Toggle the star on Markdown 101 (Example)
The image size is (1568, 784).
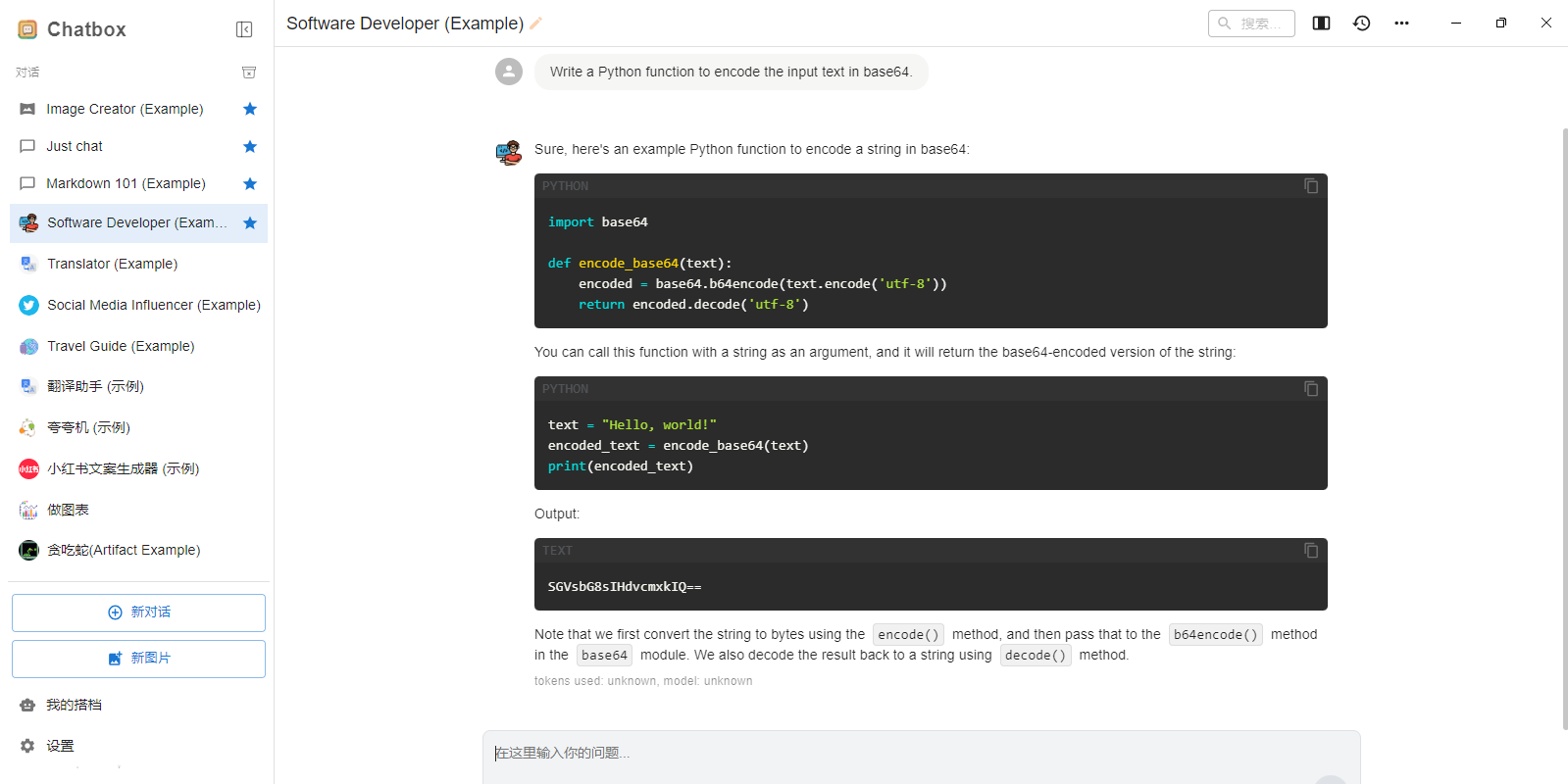[x=250, y=183]
